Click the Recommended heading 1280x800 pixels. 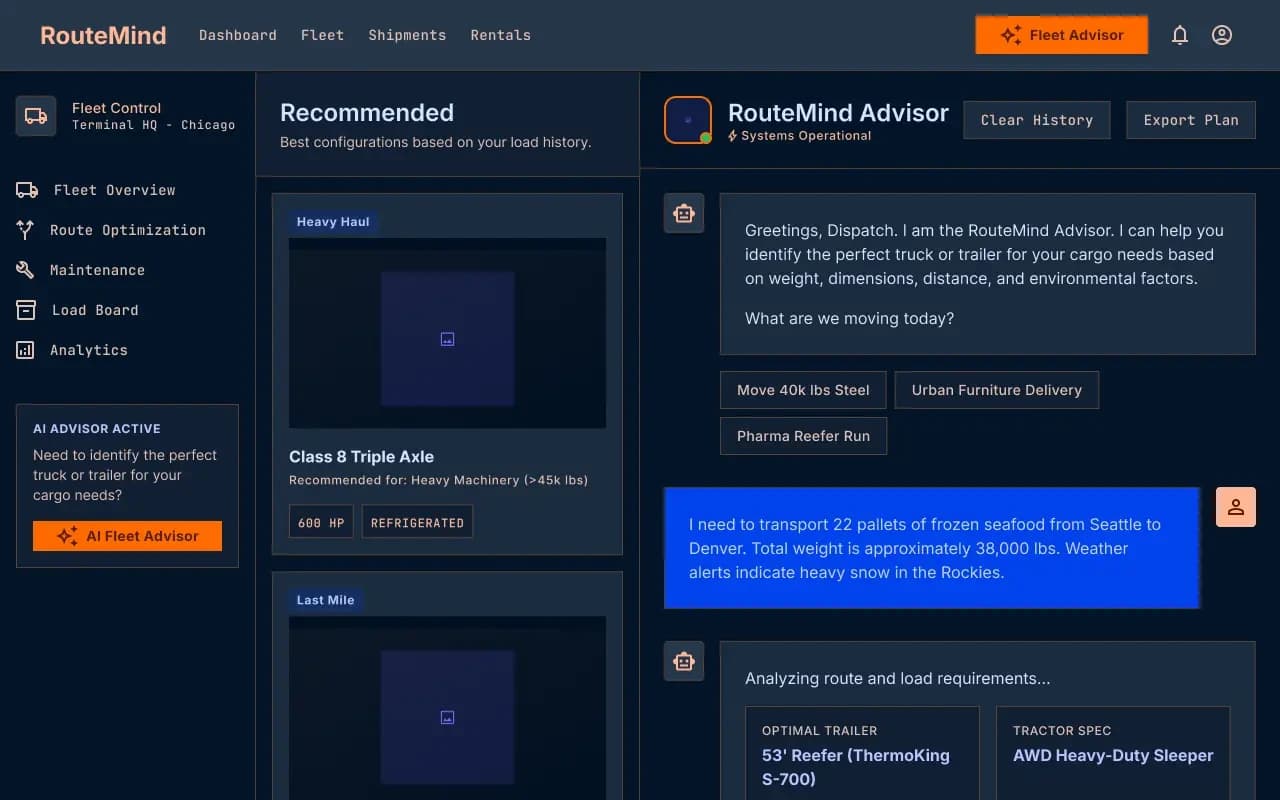367,113
